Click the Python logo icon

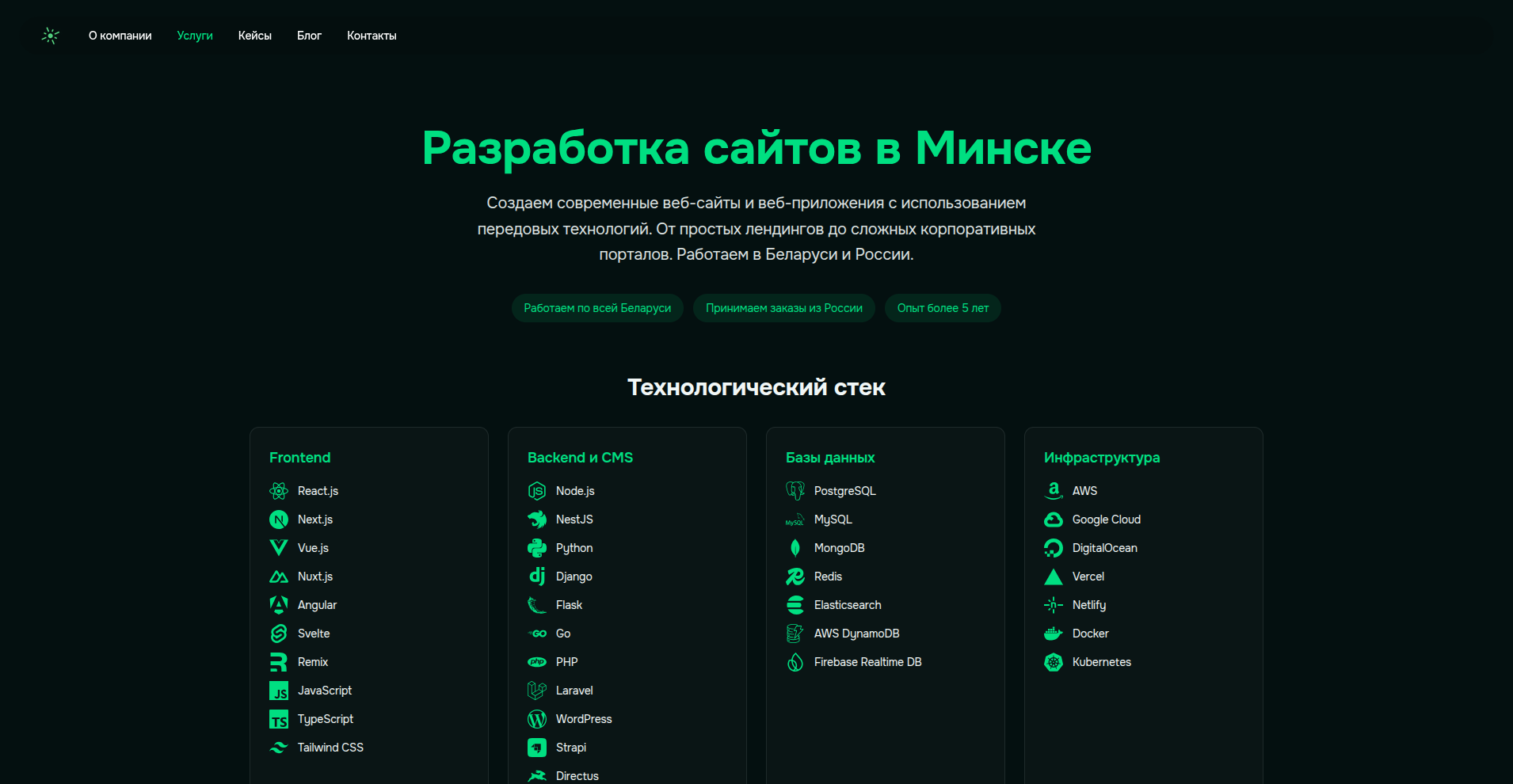[x=537, y=548]
